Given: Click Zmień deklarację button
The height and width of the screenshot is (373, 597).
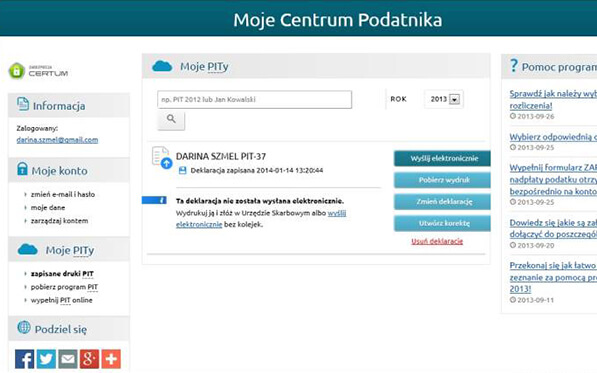Looking at the screenshot, I should pos(442,202).
